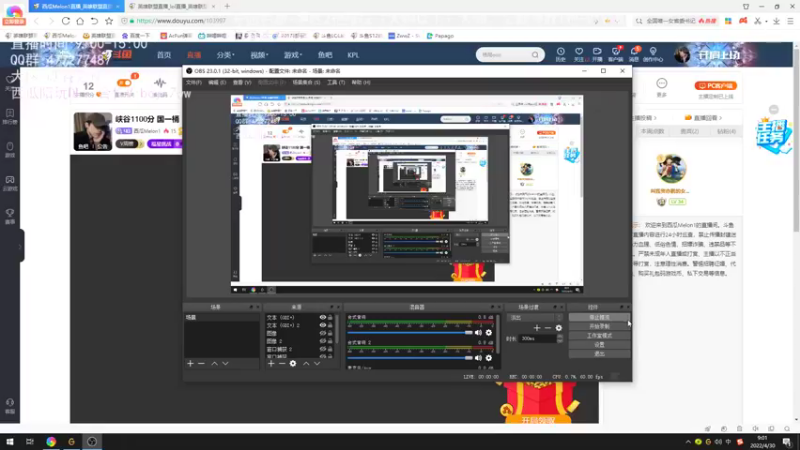Screen dimensions: 800x450
Task: Click OBS Stop Streaming button
Action: pos(599,317)
